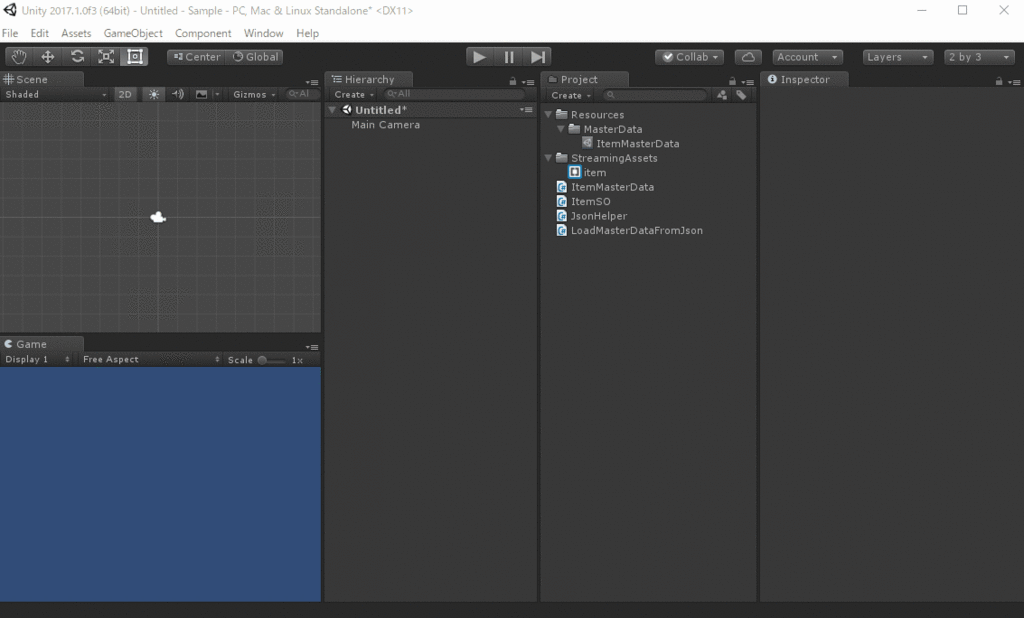
Task: Start Play mode
Action: (x=479, y=57)
